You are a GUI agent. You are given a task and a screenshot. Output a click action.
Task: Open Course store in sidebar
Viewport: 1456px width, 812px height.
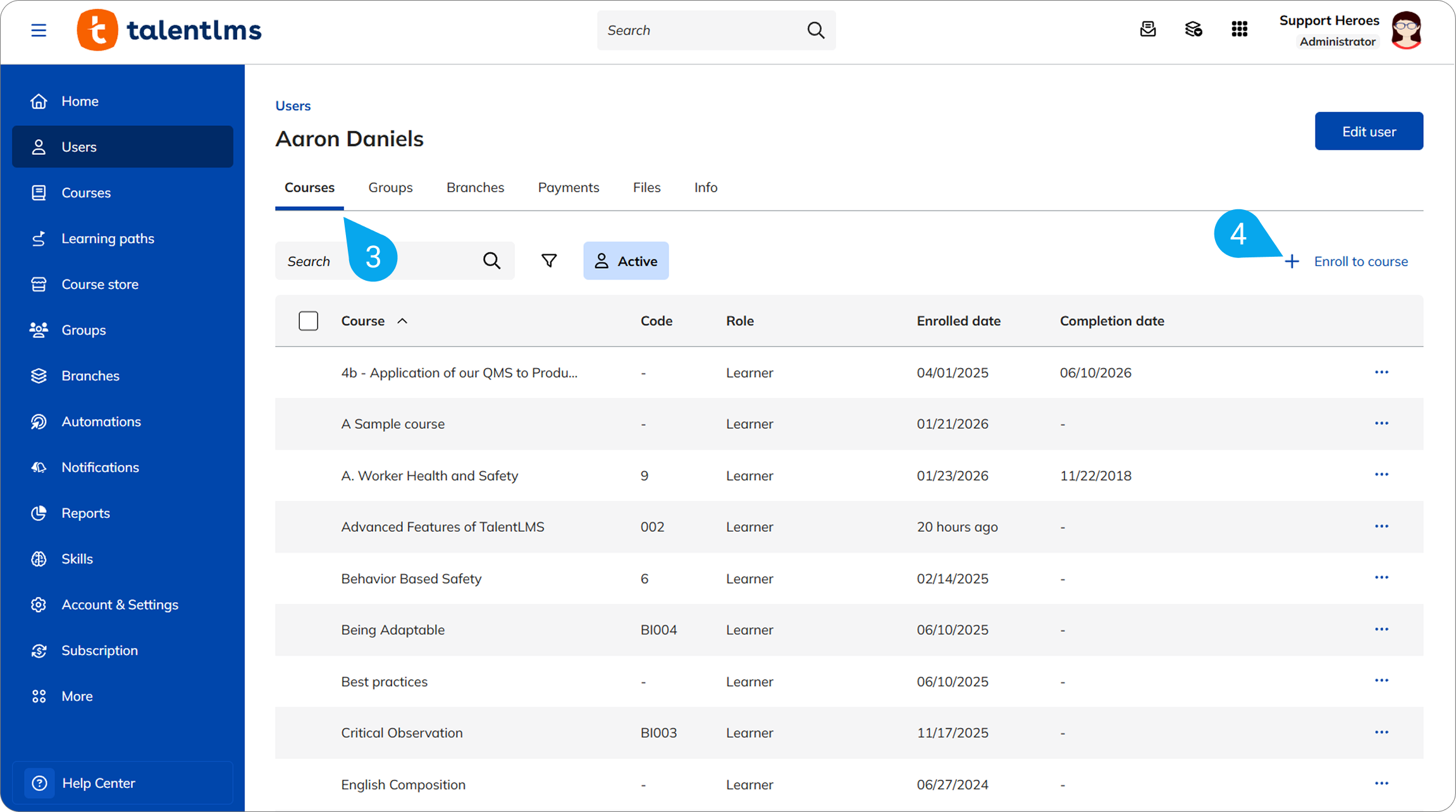tap(123, 285)
